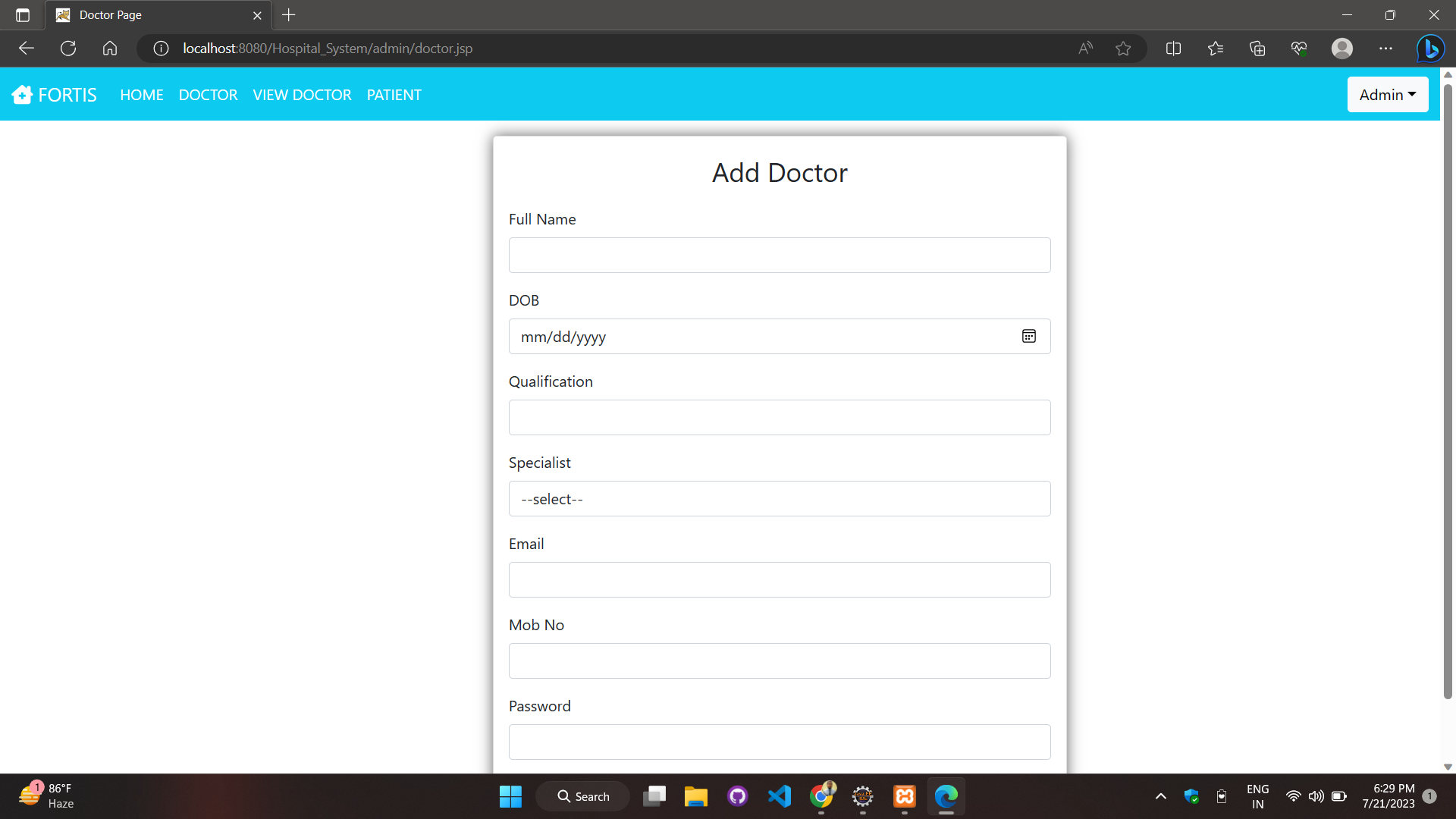Click the FORTIS house logo

pos(22,94)
